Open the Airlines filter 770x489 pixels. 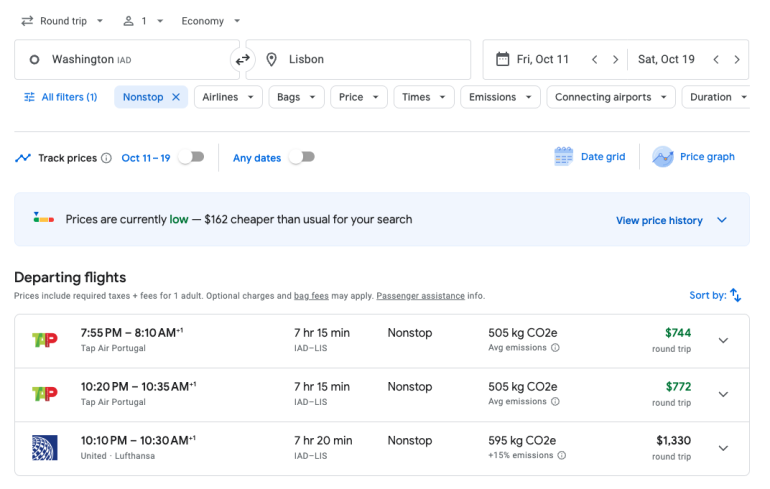tap(228, 97)
